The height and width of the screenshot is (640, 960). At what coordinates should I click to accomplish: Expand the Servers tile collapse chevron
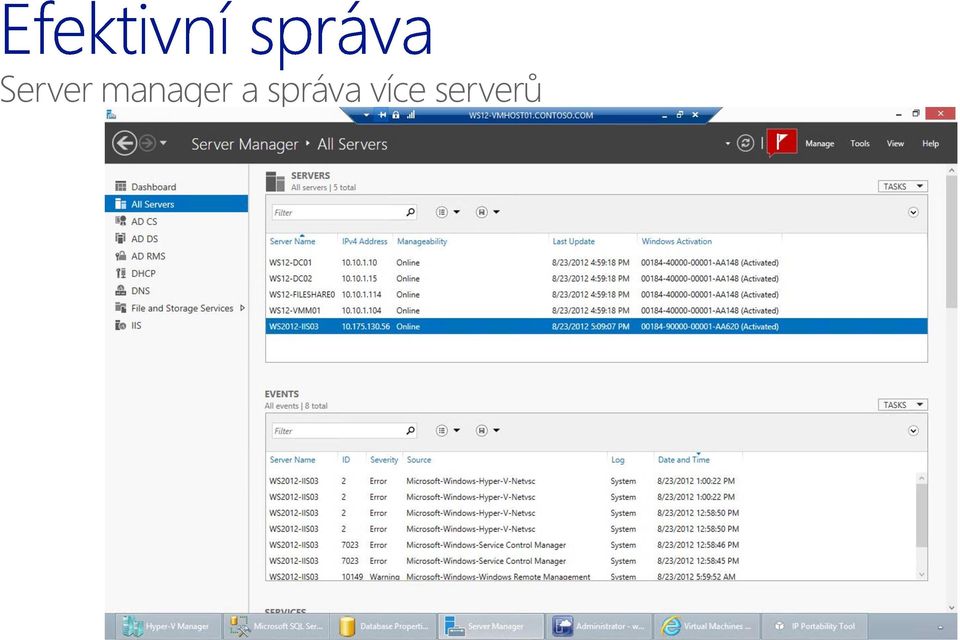(913, 213)
